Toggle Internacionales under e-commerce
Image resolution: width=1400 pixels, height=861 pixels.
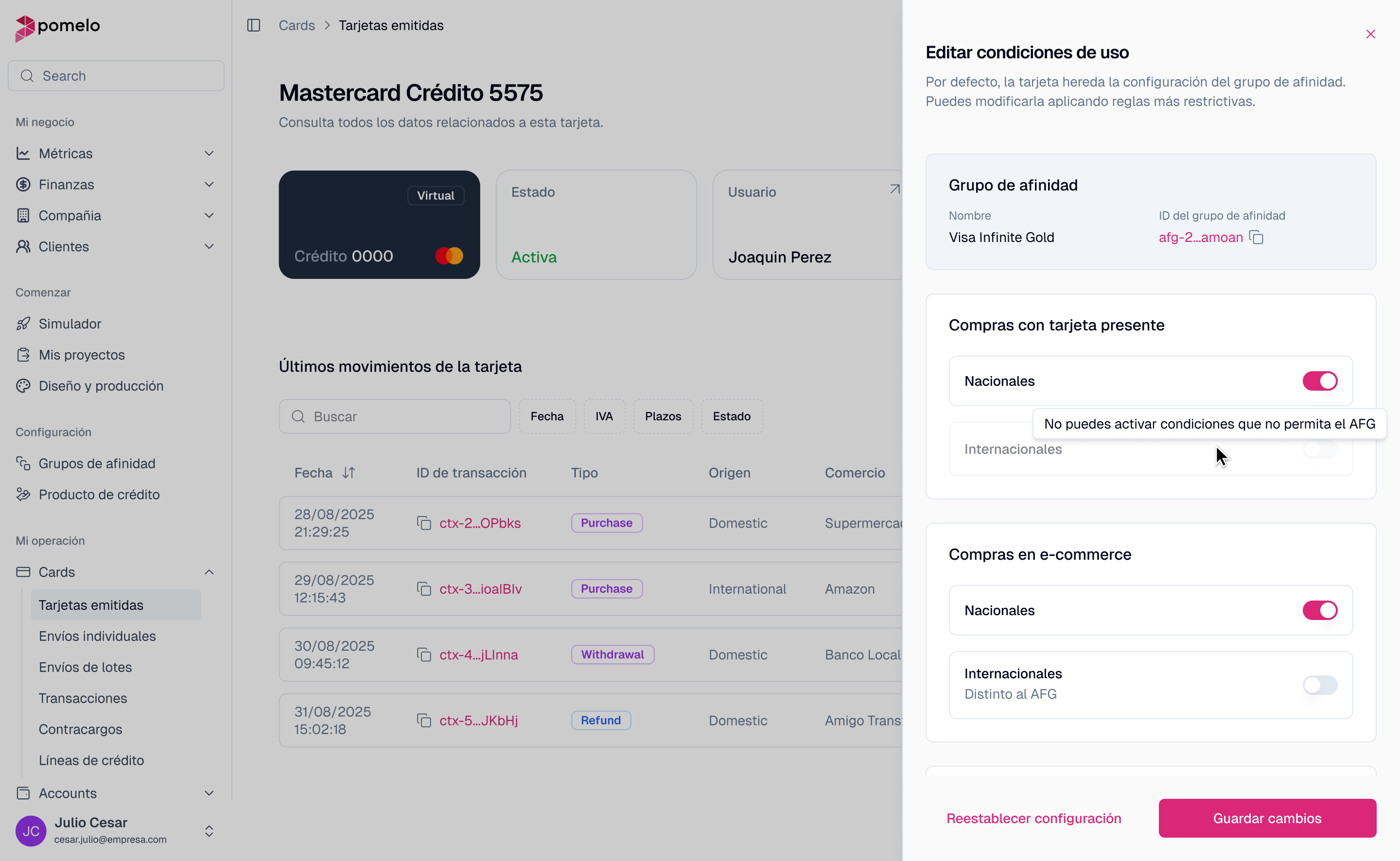[1320, 685]
